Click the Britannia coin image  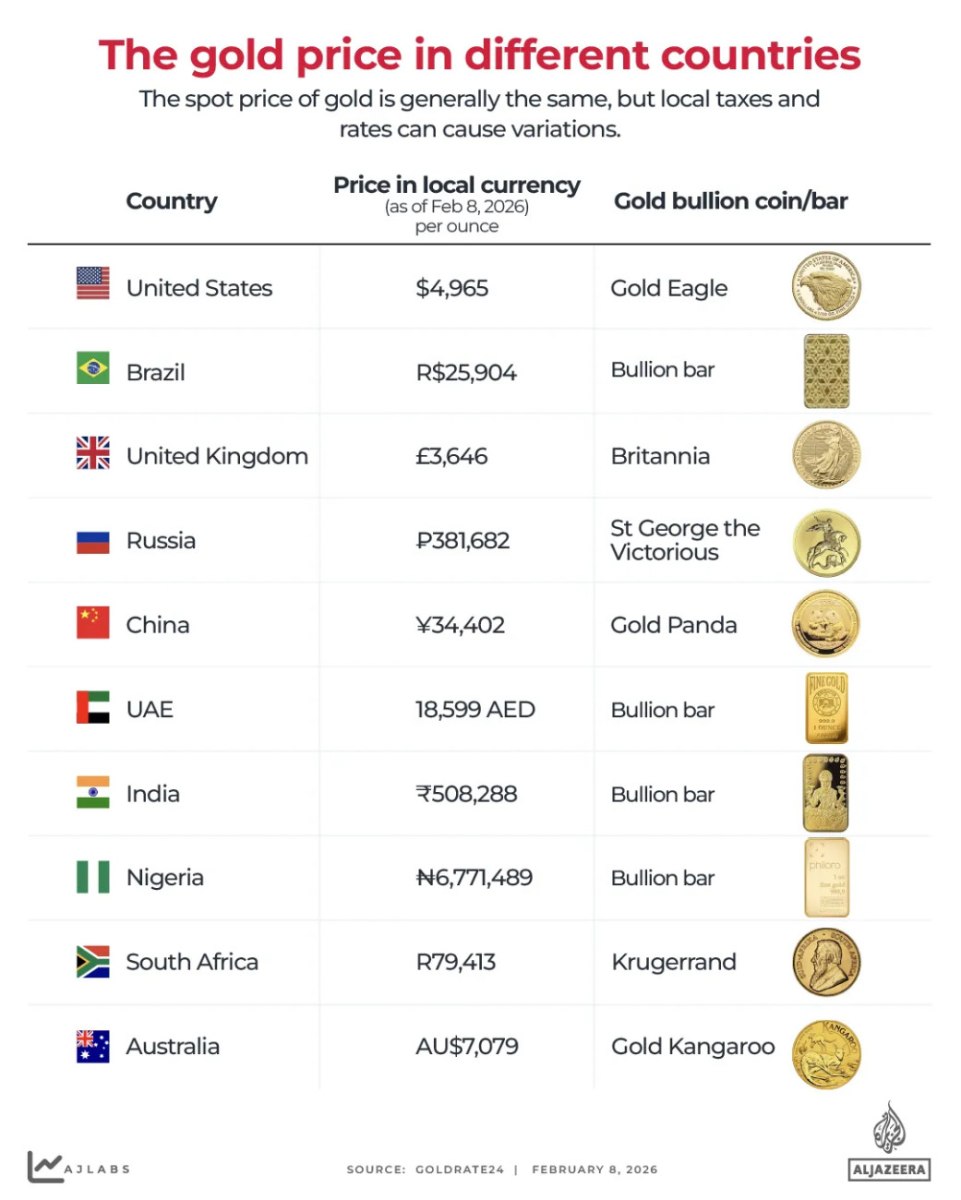click(x=826, y=455)
